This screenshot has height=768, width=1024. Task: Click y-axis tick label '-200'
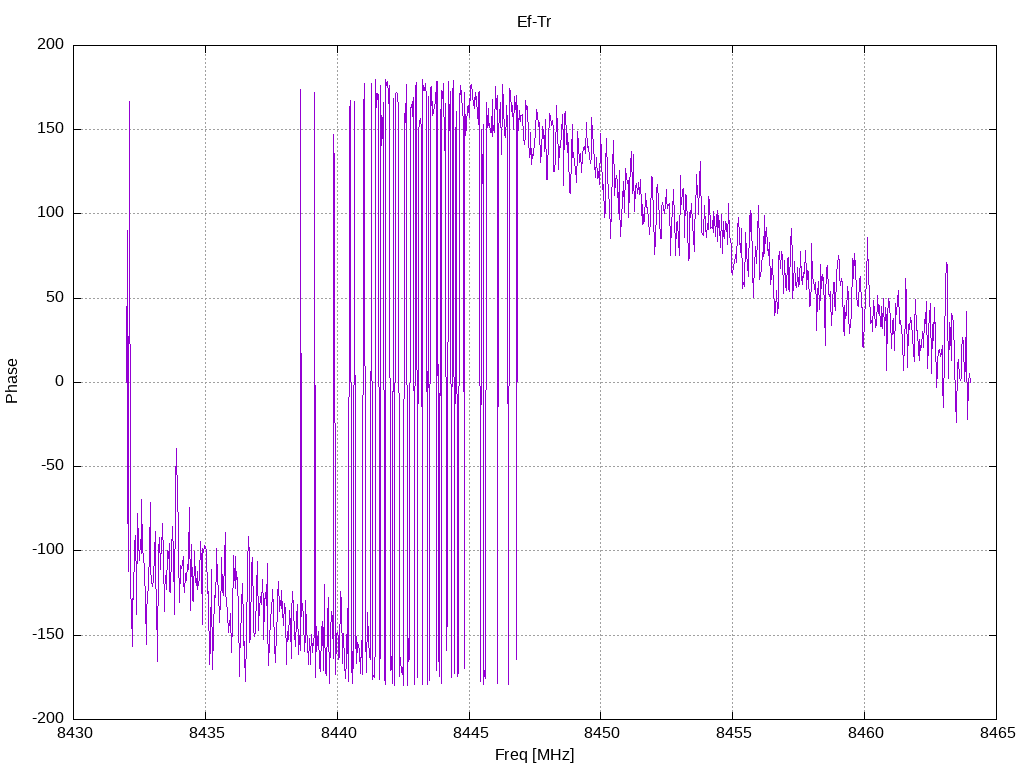(48, 718)
